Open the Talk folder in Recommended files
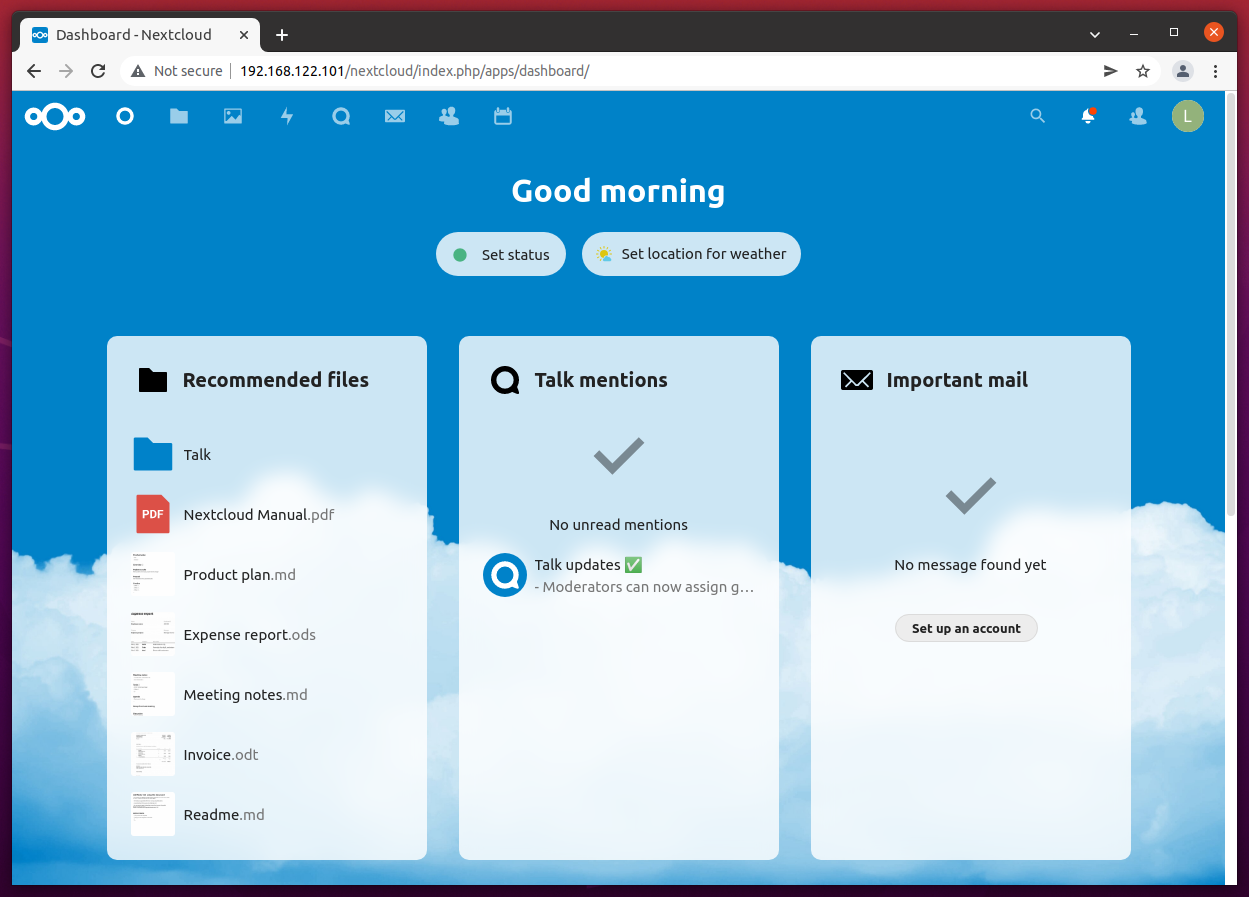This screenshot has width=1249, height=897. (x=267, y=455)
